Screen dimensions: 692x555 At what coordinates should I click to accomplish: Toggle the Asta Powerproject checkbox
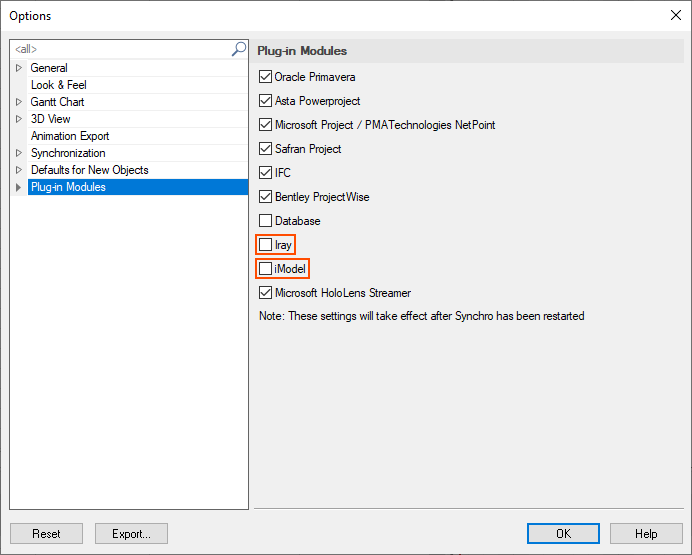coord(265,101)
